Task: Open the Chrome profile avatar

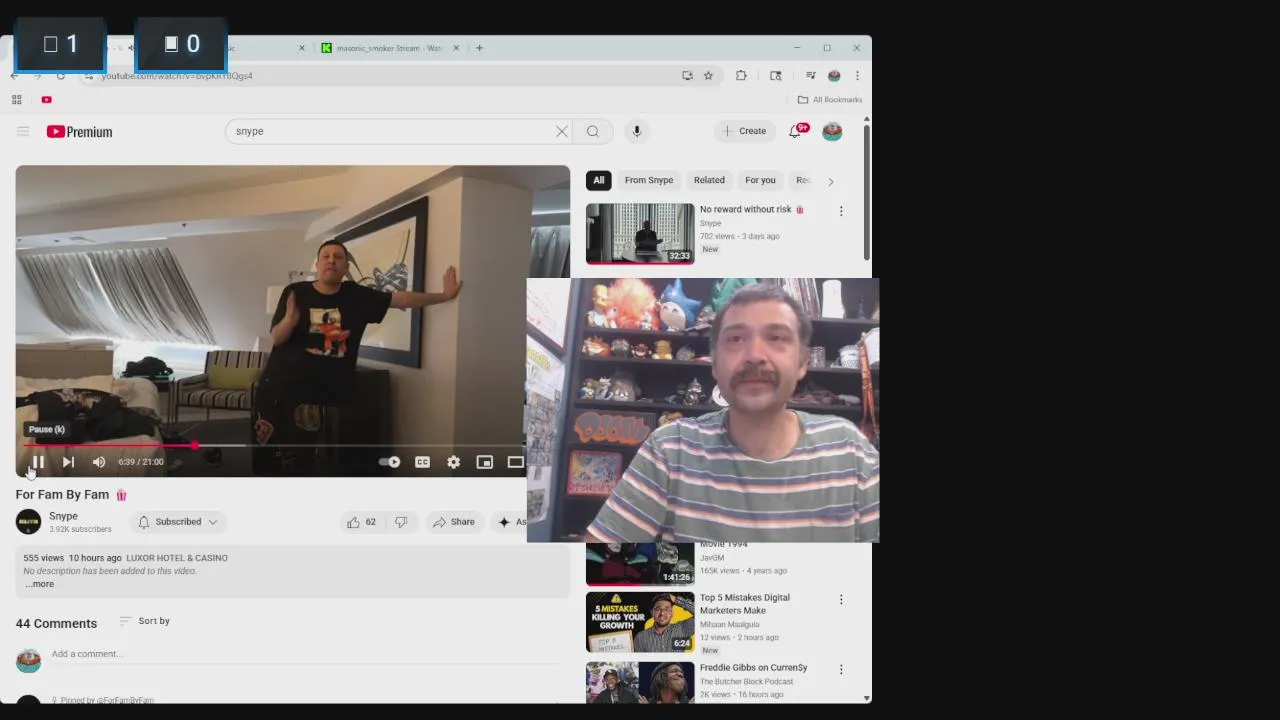Action: [834, 76]
